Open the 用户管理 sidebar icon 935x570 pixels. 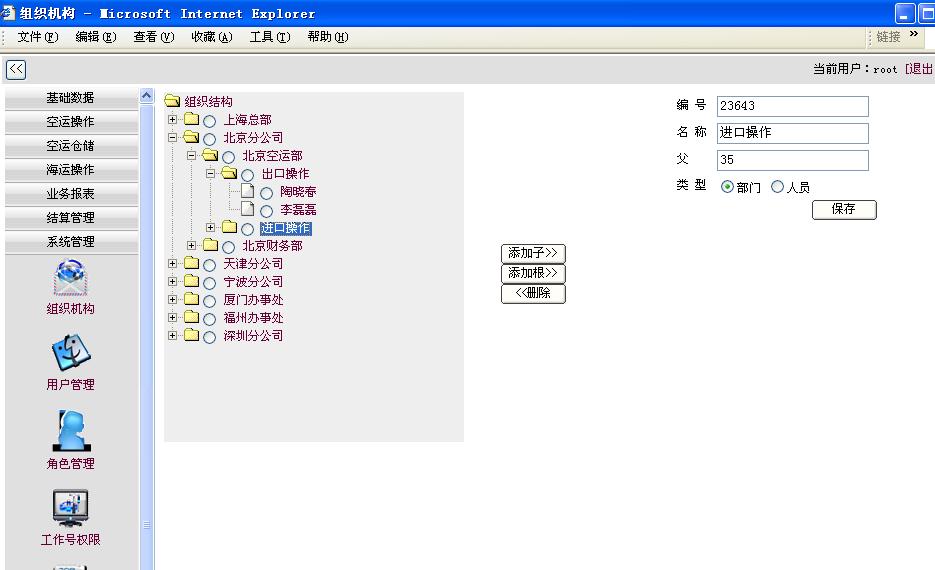71,352
